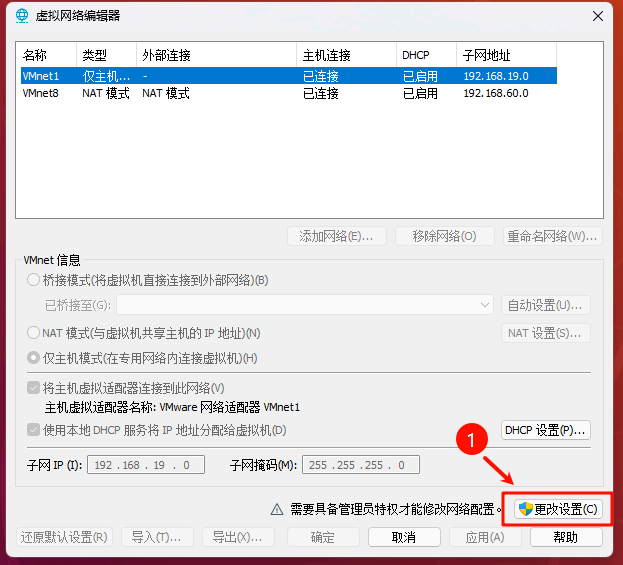Click the 应用(A) button

485,537
